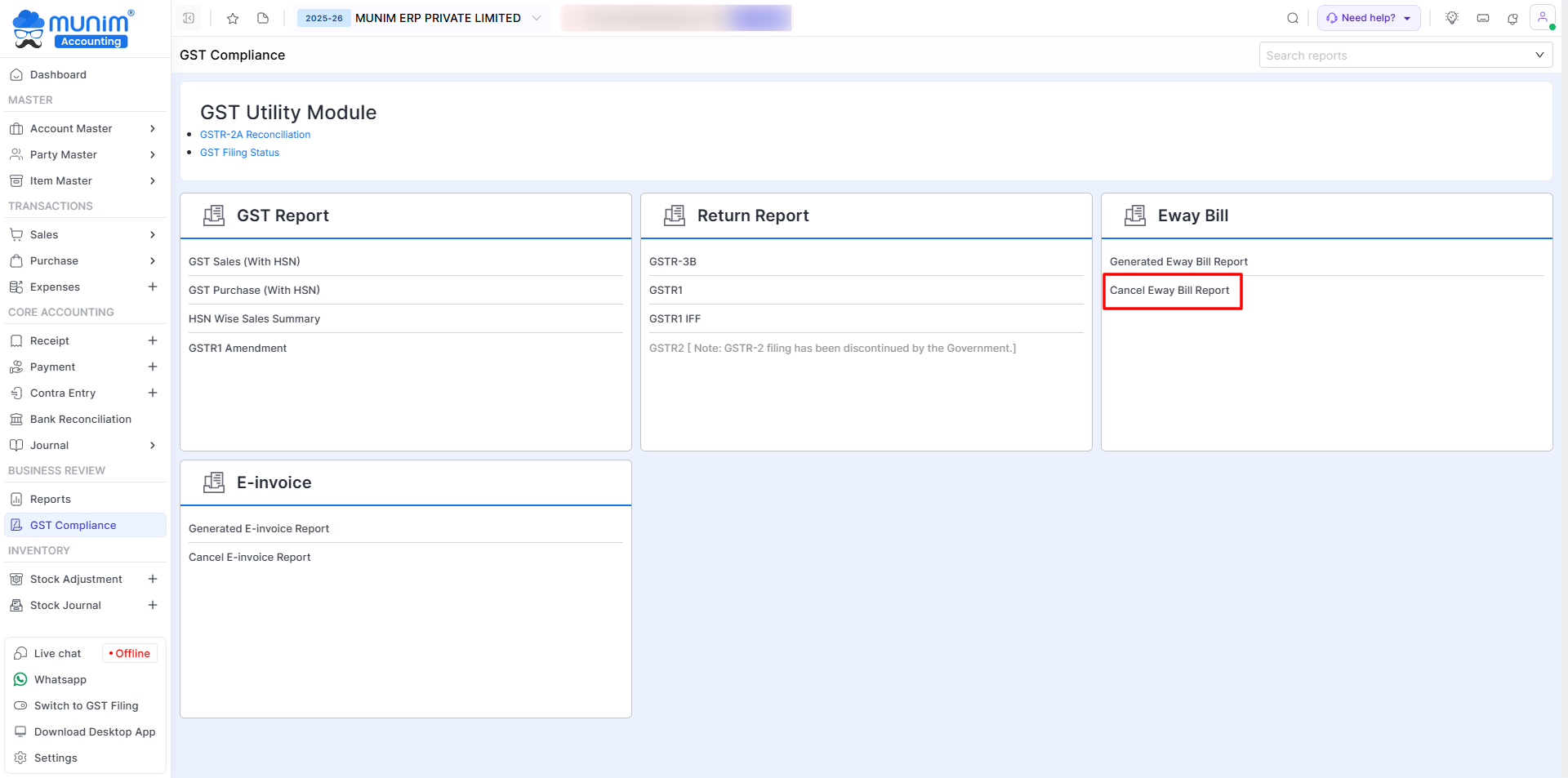Go to Dashboard in sidebar
The image size is (1568, 778).
[x=58, y=74]
